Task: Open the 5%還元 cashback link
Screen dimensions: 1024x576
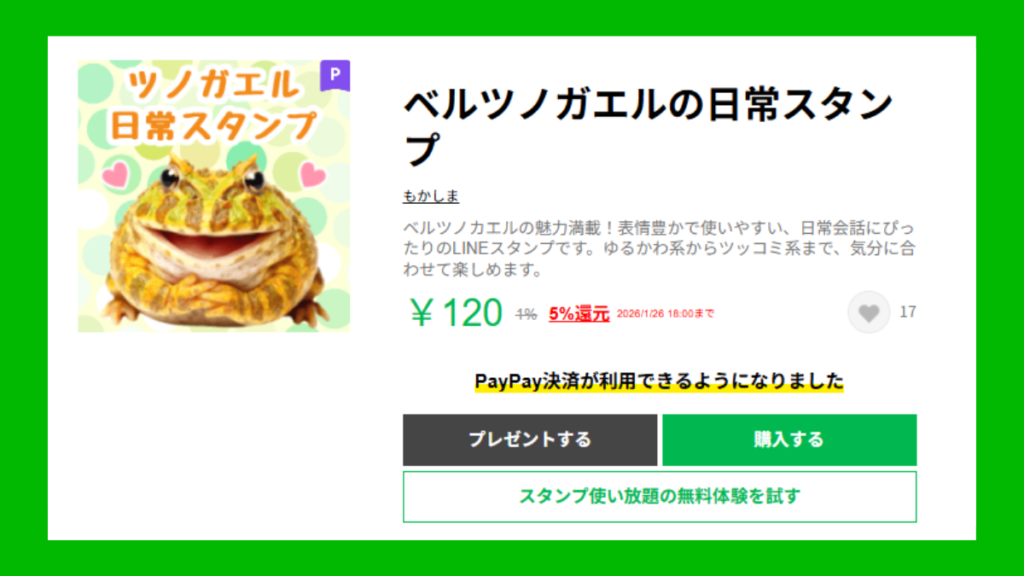Action: pyautogui.click(x=579, y=314)
